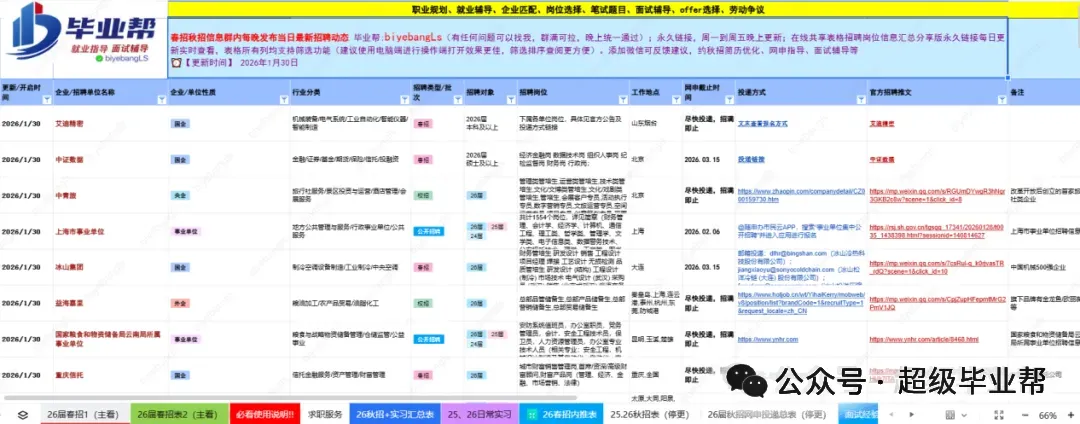Zoom out with the minus button

(x=1025, y=415)
